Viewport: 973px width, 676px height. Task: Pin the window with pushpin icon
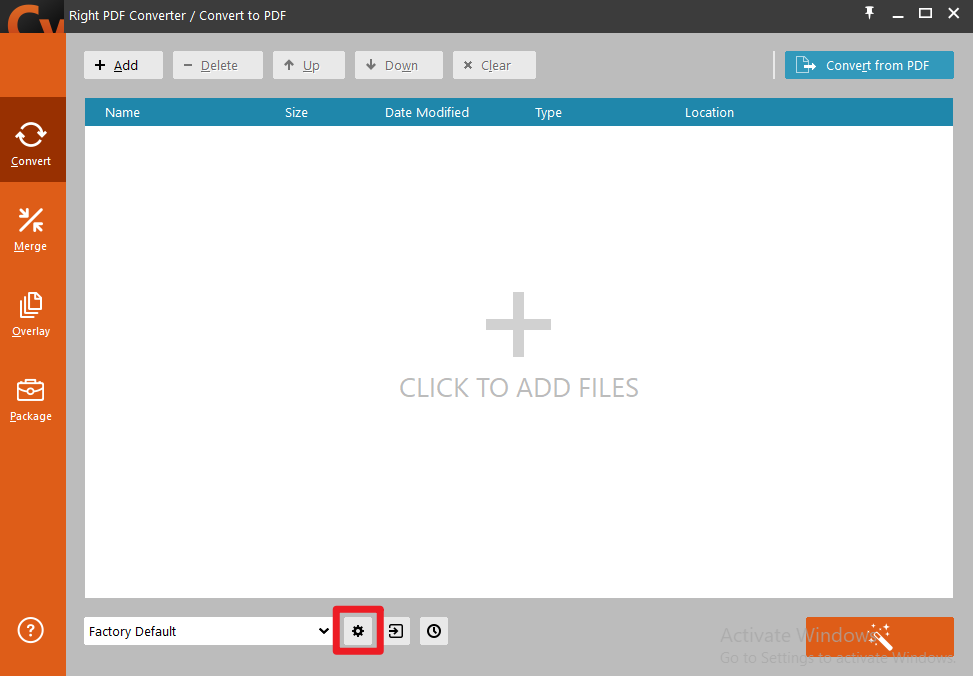pyautogui.click(x=869, y=13)
